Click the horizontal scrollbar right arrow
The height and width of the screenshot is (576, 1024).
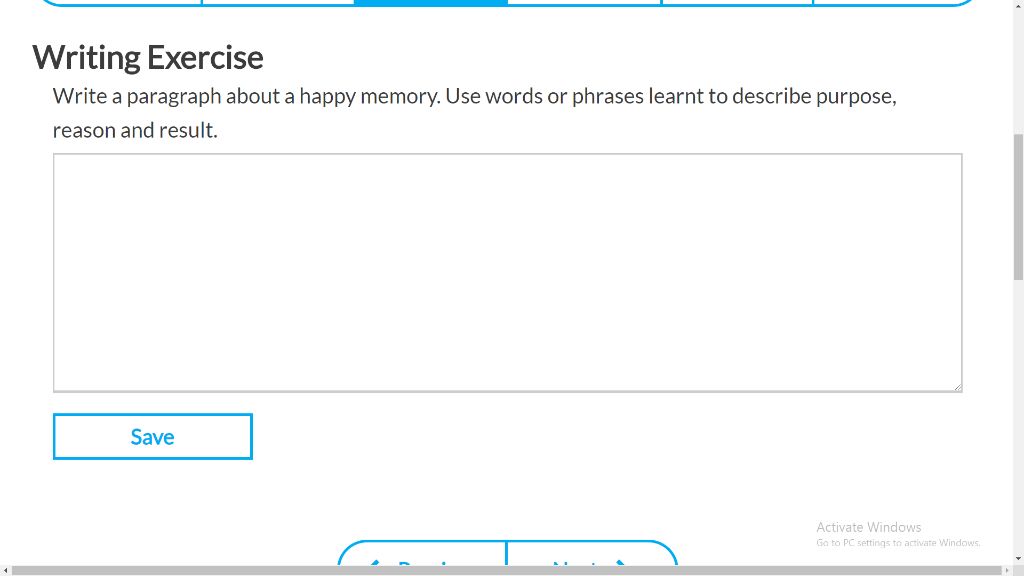(x=1007, y=571)
